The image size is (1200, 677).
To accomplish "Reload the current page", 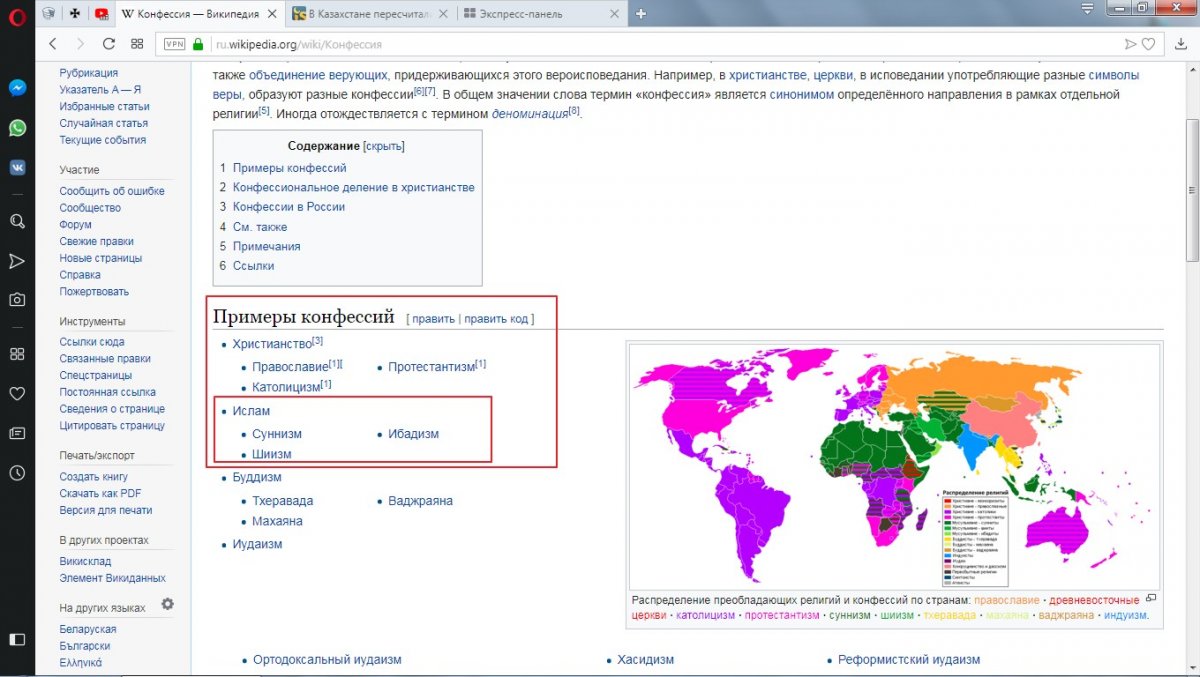I will point(109,44).
